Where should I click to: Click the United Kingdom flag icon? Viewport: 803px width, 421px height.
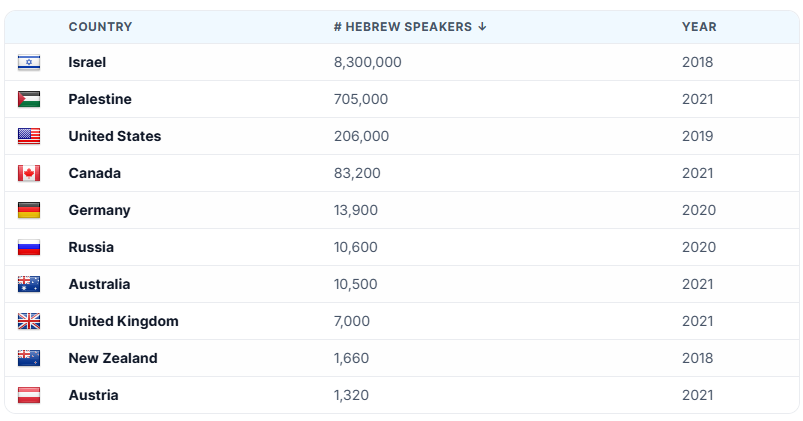pos(29,321)
